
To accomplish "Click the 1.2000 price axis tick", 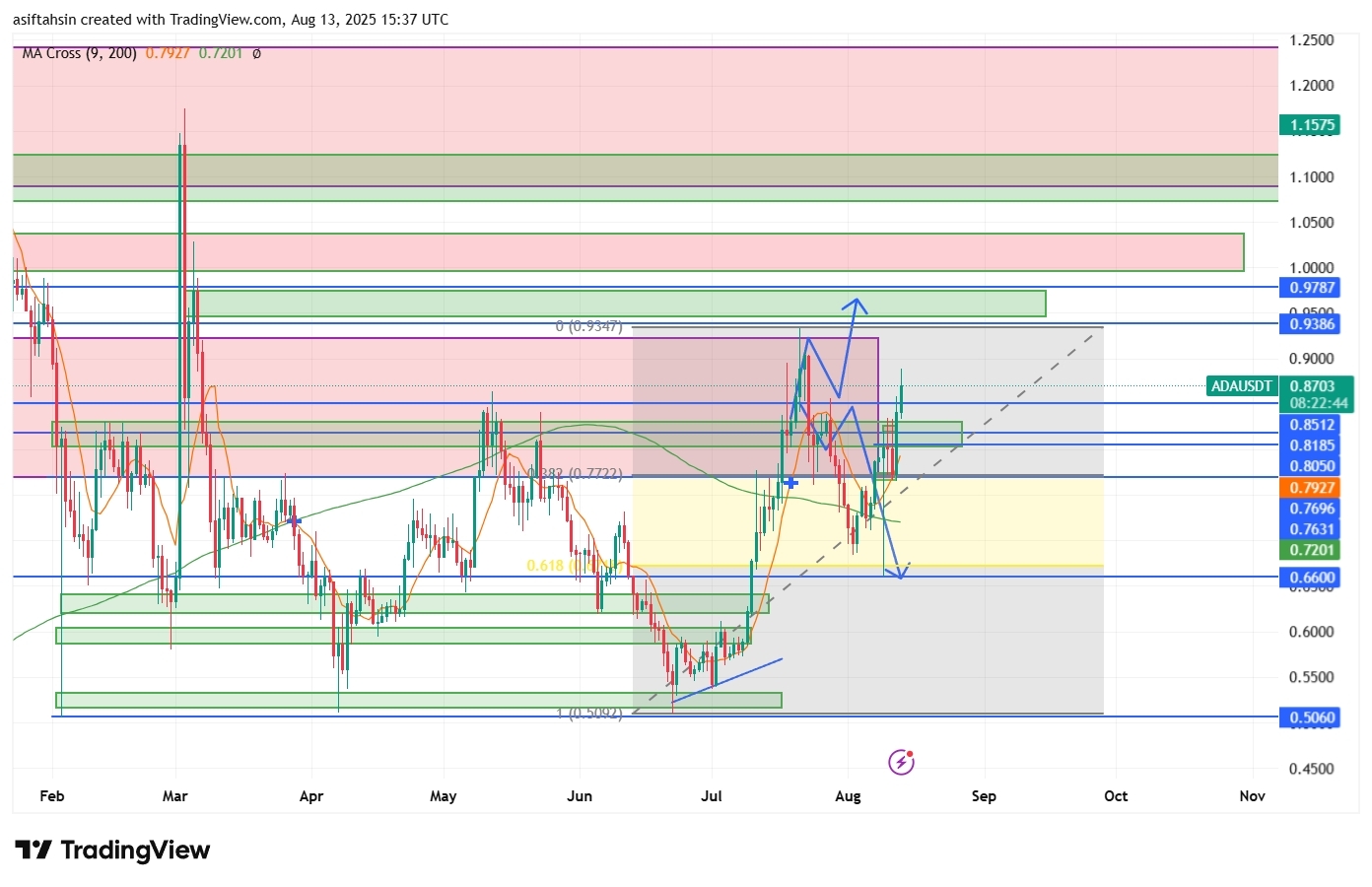I will tap(1312, 86).
